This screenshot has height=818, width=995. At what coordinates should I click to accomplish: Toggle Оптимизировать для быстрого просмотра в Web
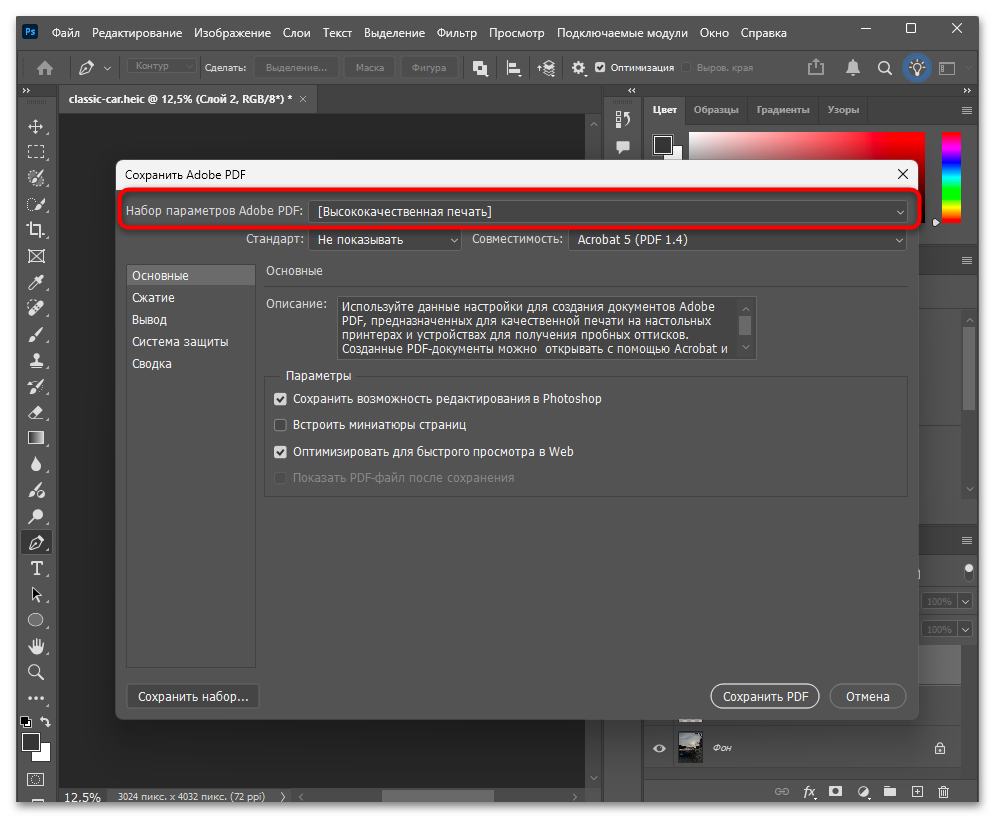click(280, 452)
